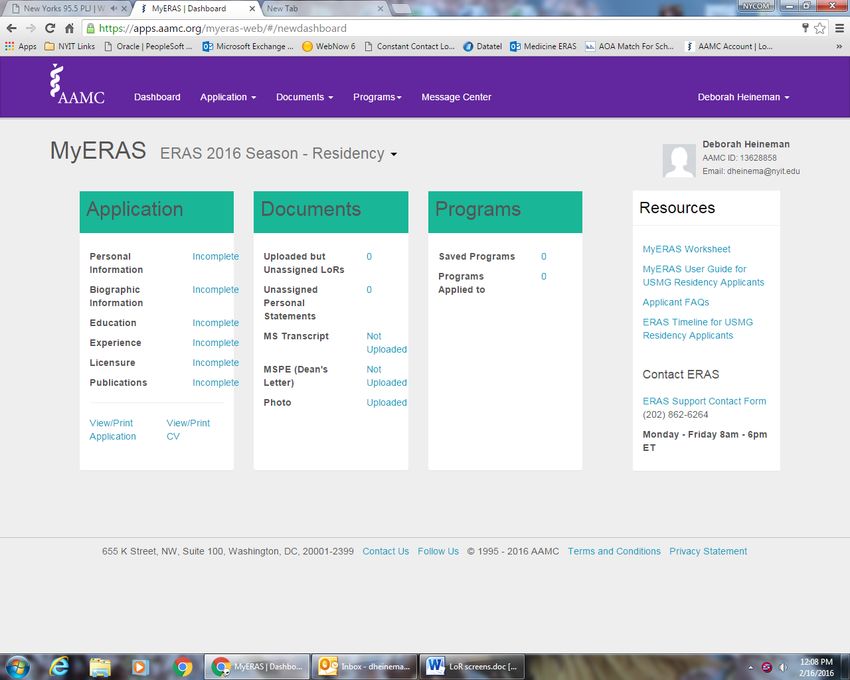
Task: Open the Programs dropdown menu
Action: [377, 97]
